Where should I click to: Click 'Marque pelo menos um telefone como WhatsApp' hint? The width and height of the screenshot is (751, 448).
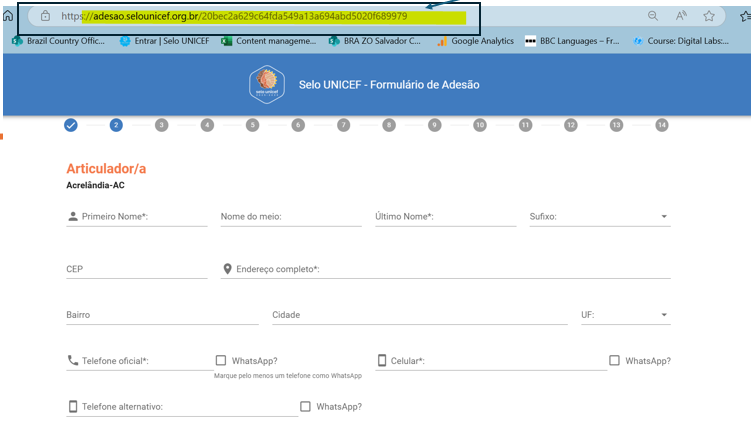tap(288, 376)
